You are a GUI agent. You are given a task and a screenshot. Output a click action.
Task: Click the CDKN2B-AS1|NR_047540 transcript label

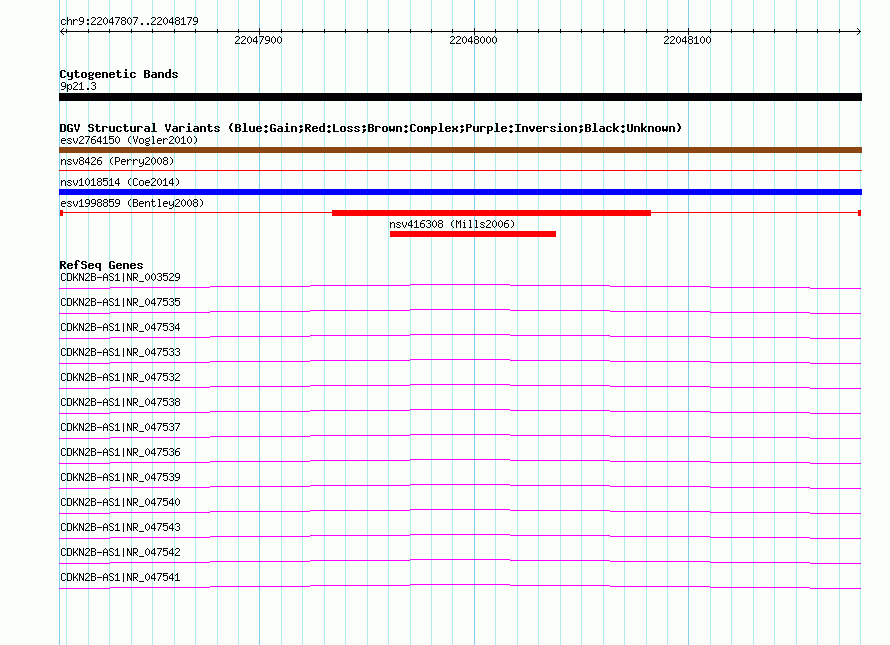[120, 502]
